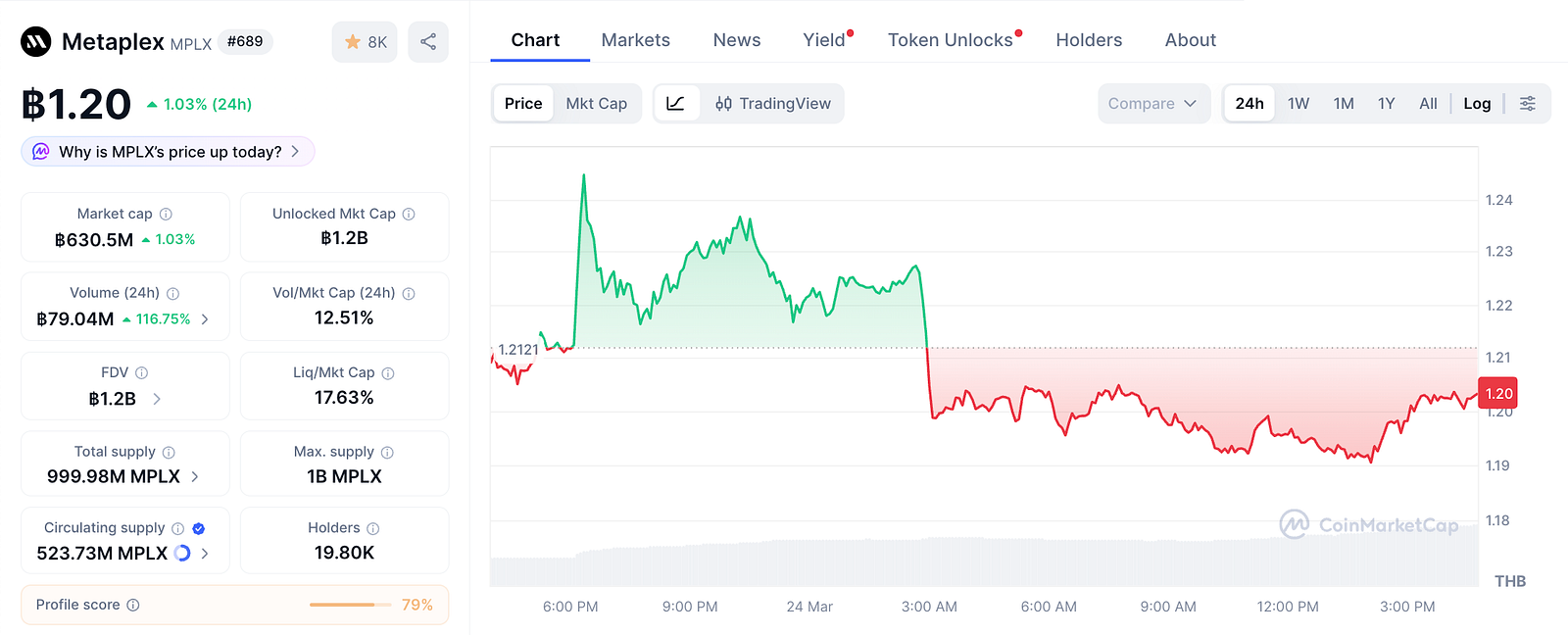Click the ฿630.5M market cap value

tap(94, 240)
